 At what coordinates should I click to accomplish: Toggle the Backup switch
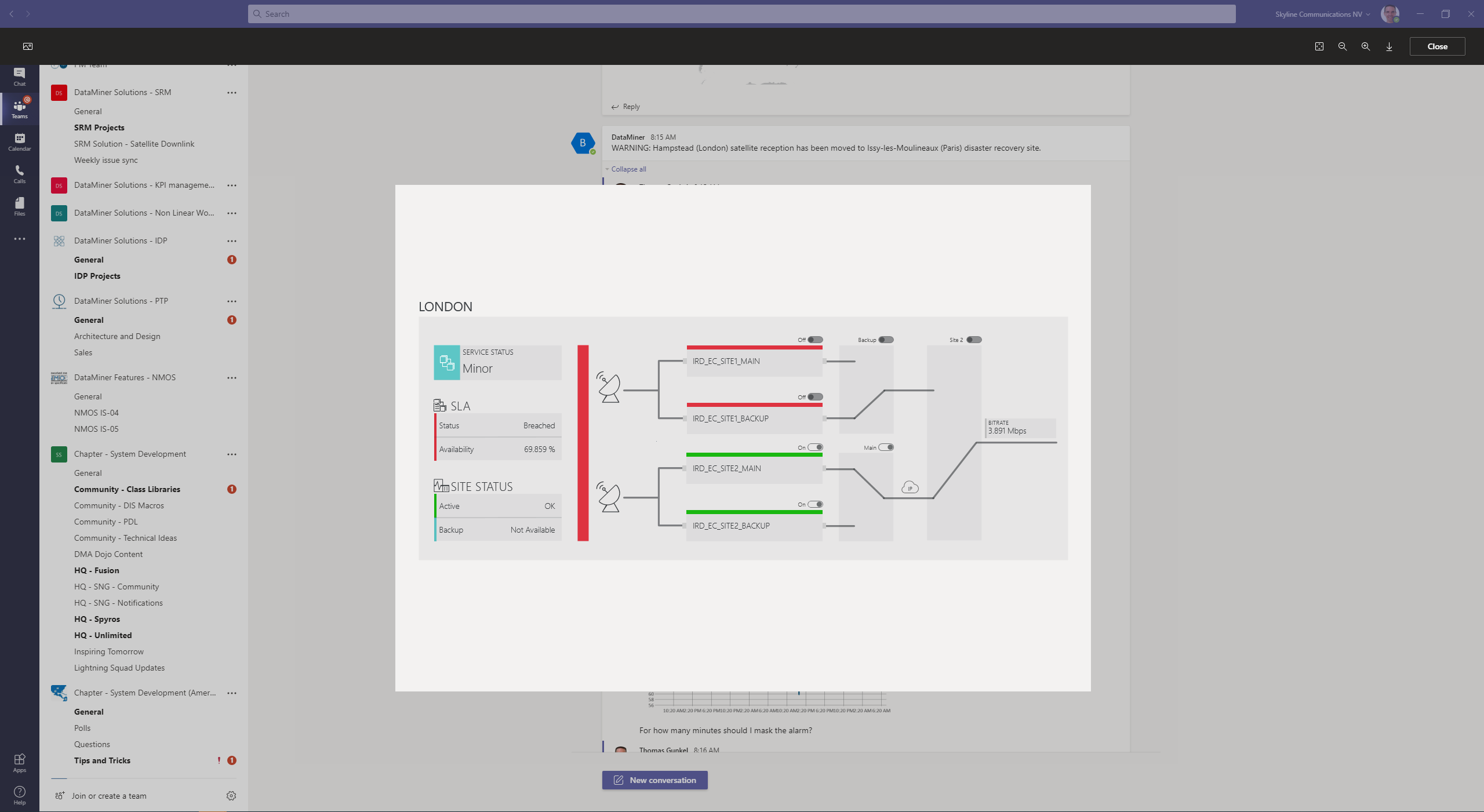[x=886, y=340]
